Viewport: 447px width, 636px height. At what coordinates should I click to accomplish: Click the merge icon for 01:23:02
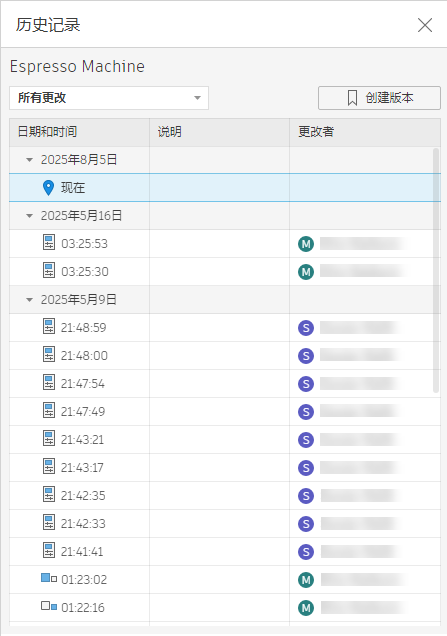pyautogui.click(x=49, y=578)
